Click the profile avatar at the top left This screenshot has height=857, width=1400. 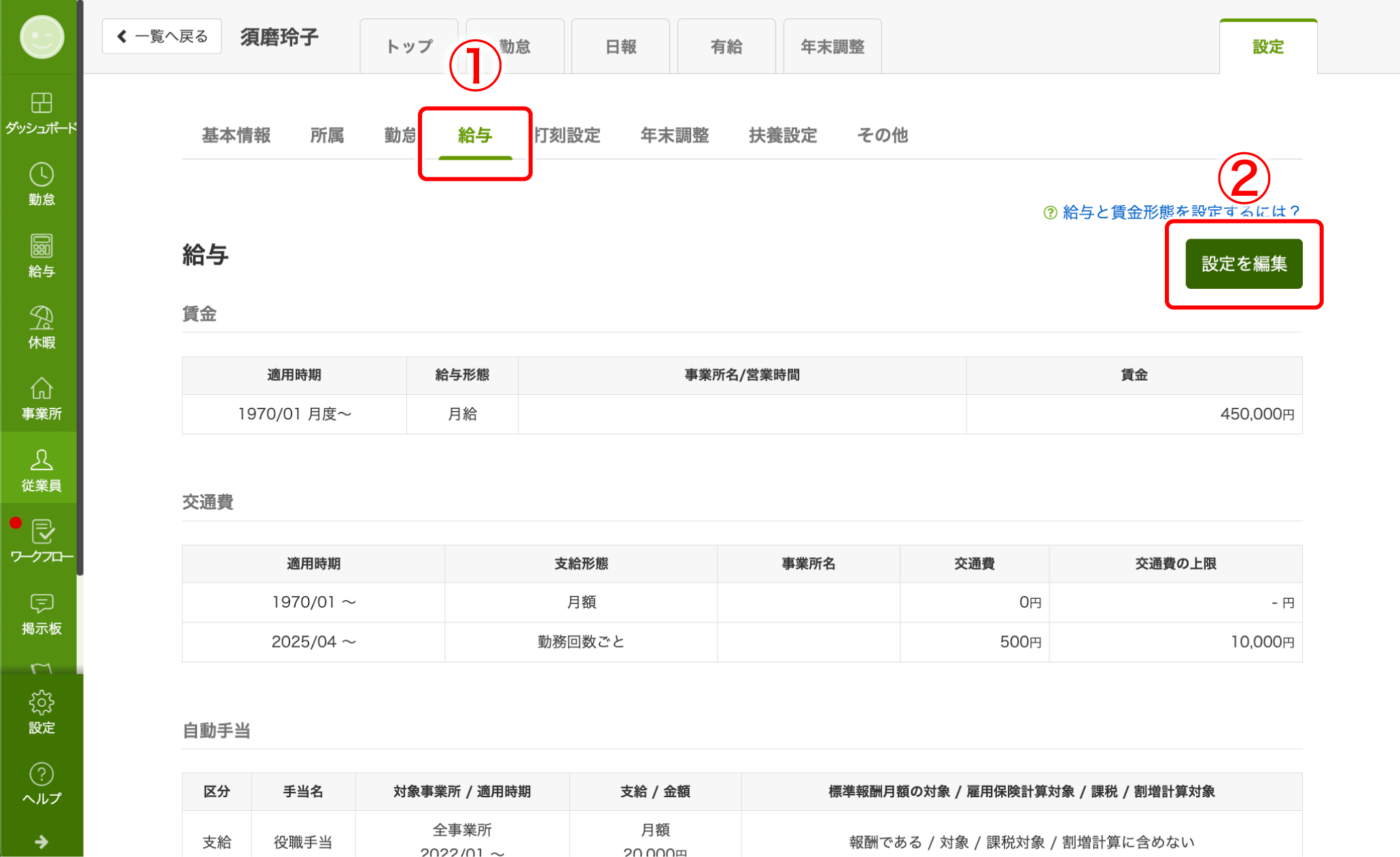(42, 37)
